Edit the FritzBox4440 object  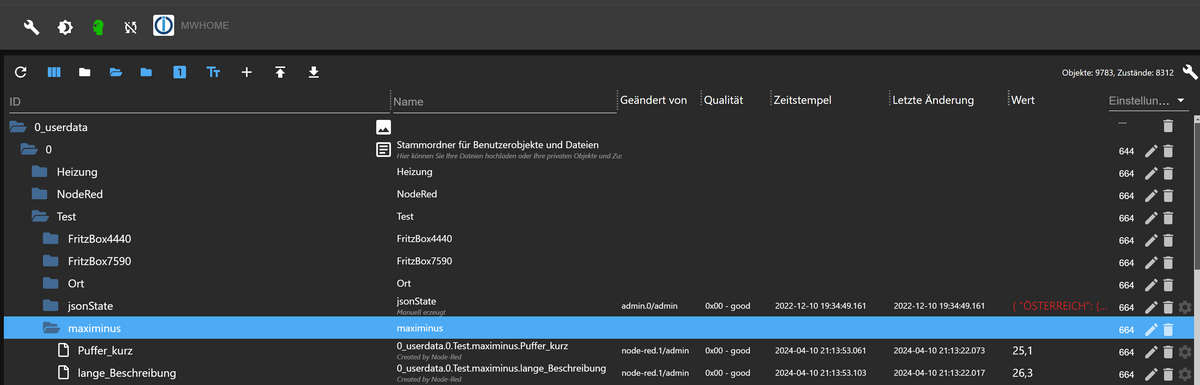pyautogui.click(x=1150, y=240)
